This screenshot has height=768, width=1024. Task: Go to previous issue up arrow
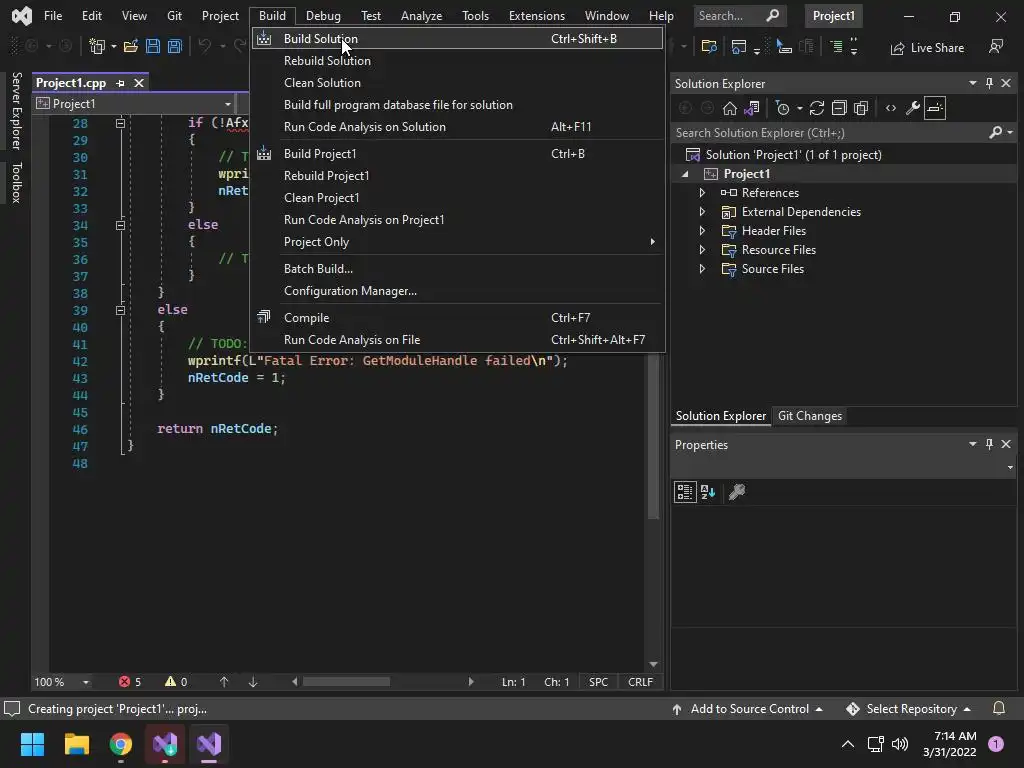coord(224,682)
